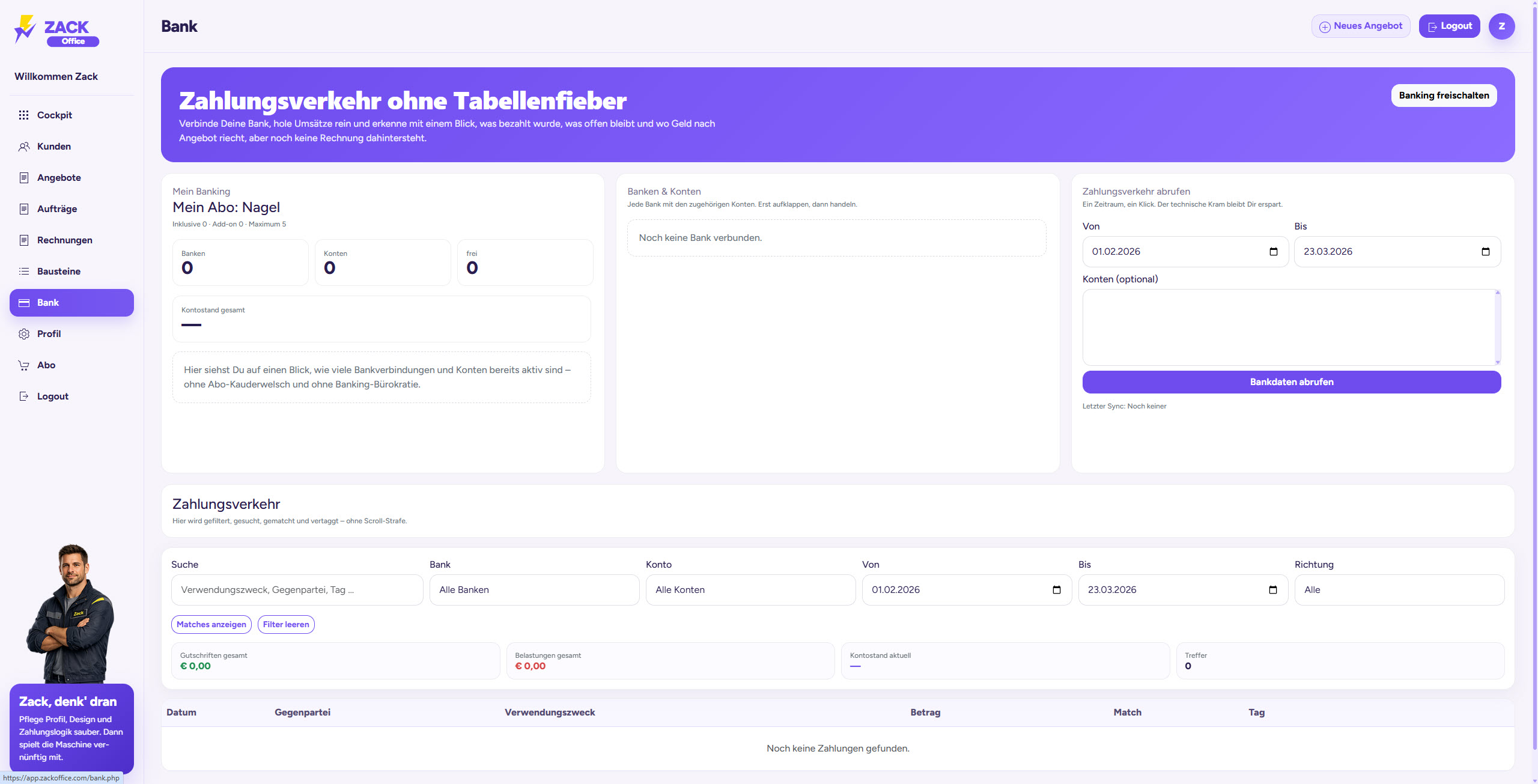The height and width of the screenshot is (784, 1538).
Task: Click the round Z user avatar
Action: point(1501,26)
